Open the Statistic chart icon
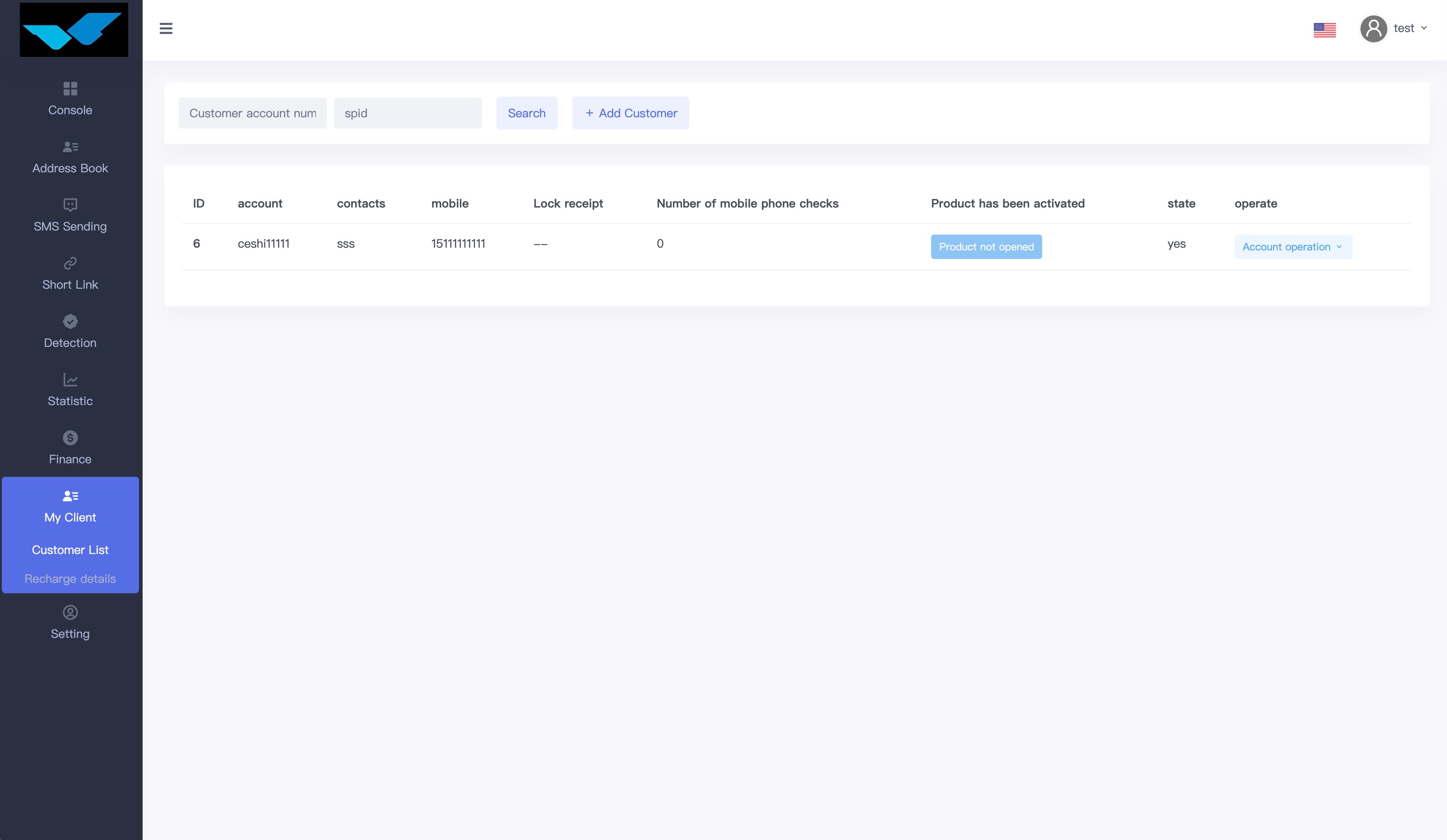The width and height of the screenshot is (1447, 840). (x=70, y=379)
